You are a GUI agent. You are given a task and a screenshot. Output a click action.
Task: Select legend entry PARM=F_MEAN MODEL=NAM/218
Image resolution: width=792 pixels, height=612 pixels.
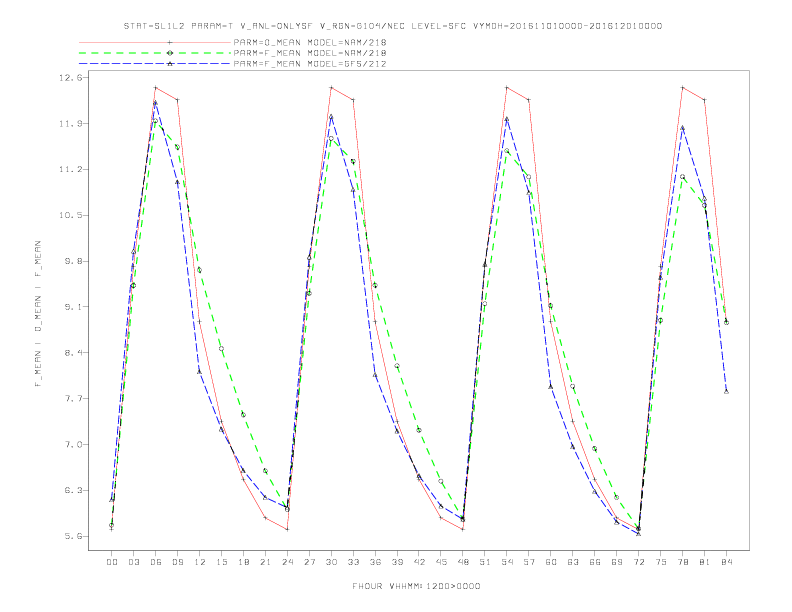click(310, 53)
